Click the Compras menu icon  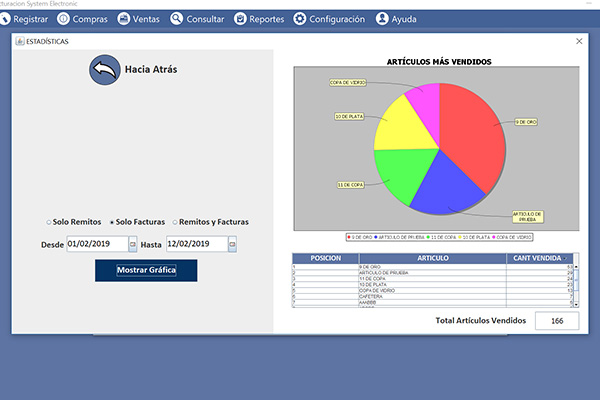pos(62,18)
